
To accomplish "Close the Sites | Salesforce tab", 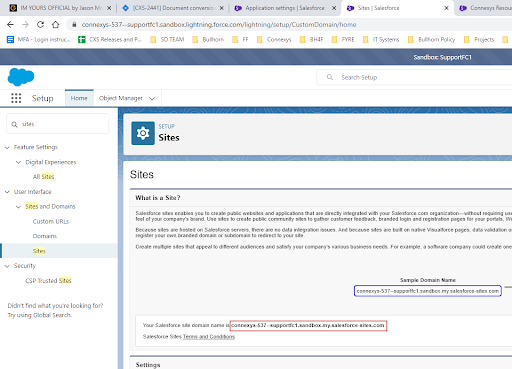I will tap(447, 8).
